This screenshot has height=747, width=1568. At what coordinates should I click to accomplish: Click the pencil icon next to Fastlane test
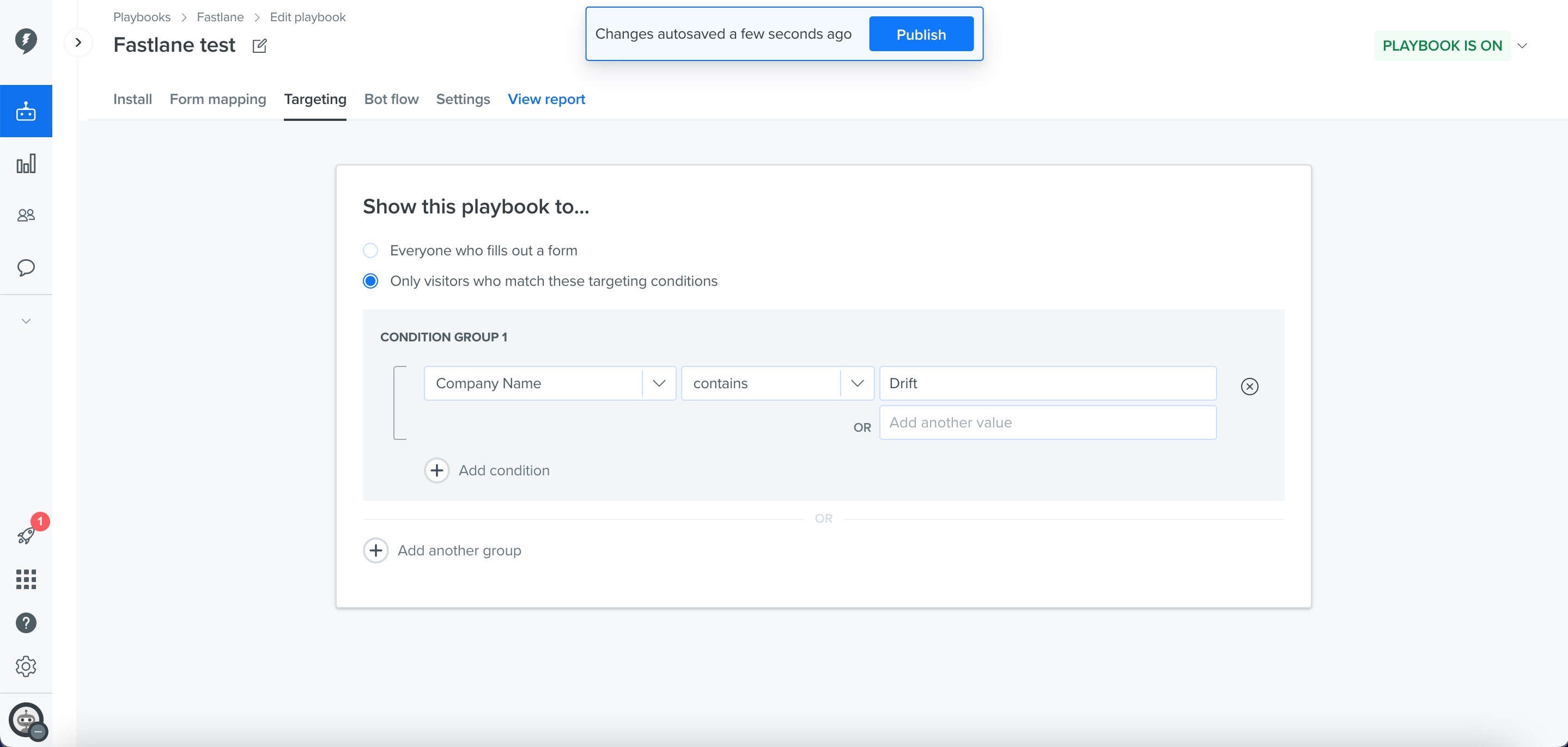click(259, 46)
